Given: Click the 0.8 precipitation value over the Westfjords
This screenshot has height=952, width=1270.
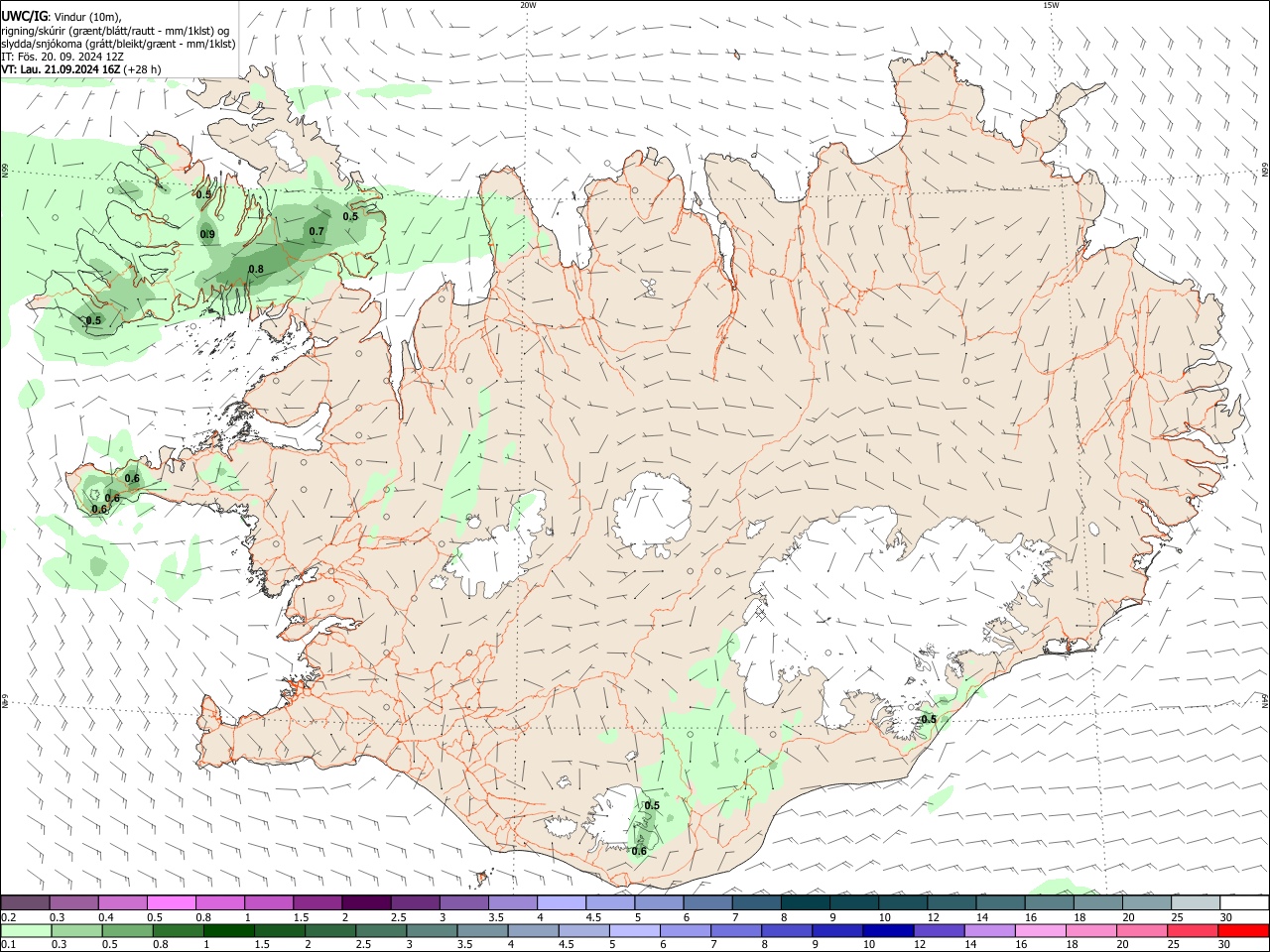Looking at the screenshot, I should click(x=256, y=269).
